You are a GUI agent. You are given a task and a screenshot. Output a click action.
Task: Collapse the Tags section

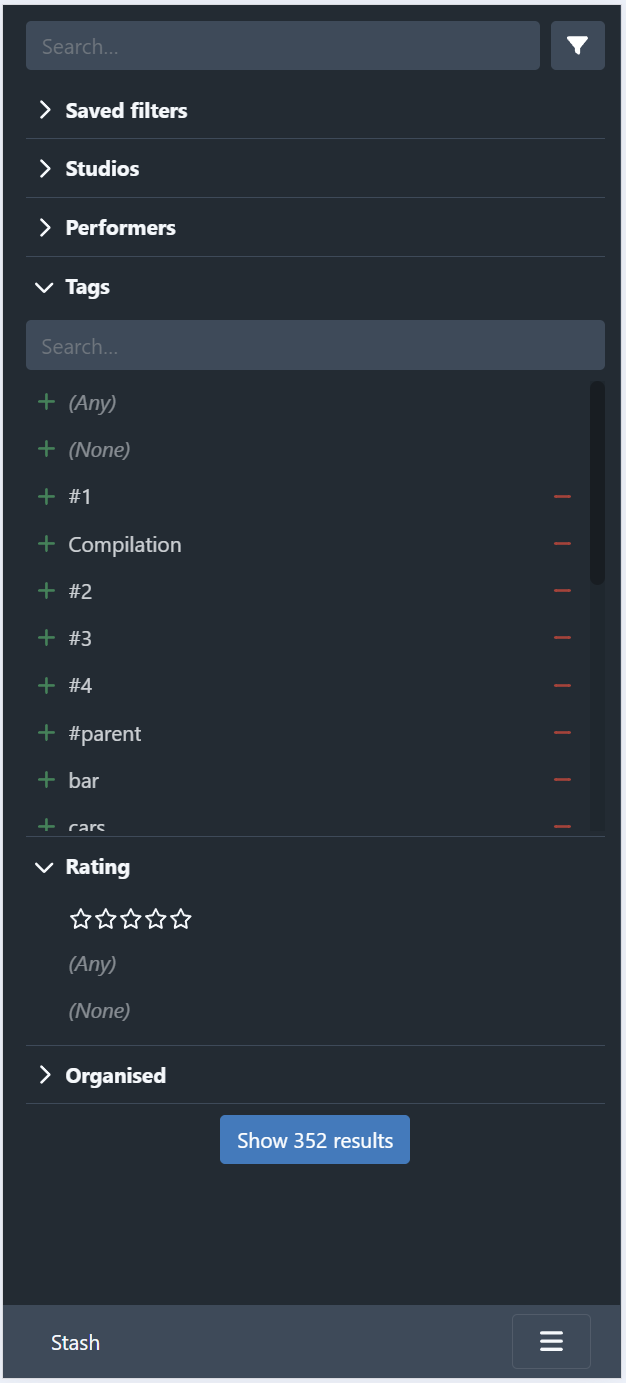315,287
